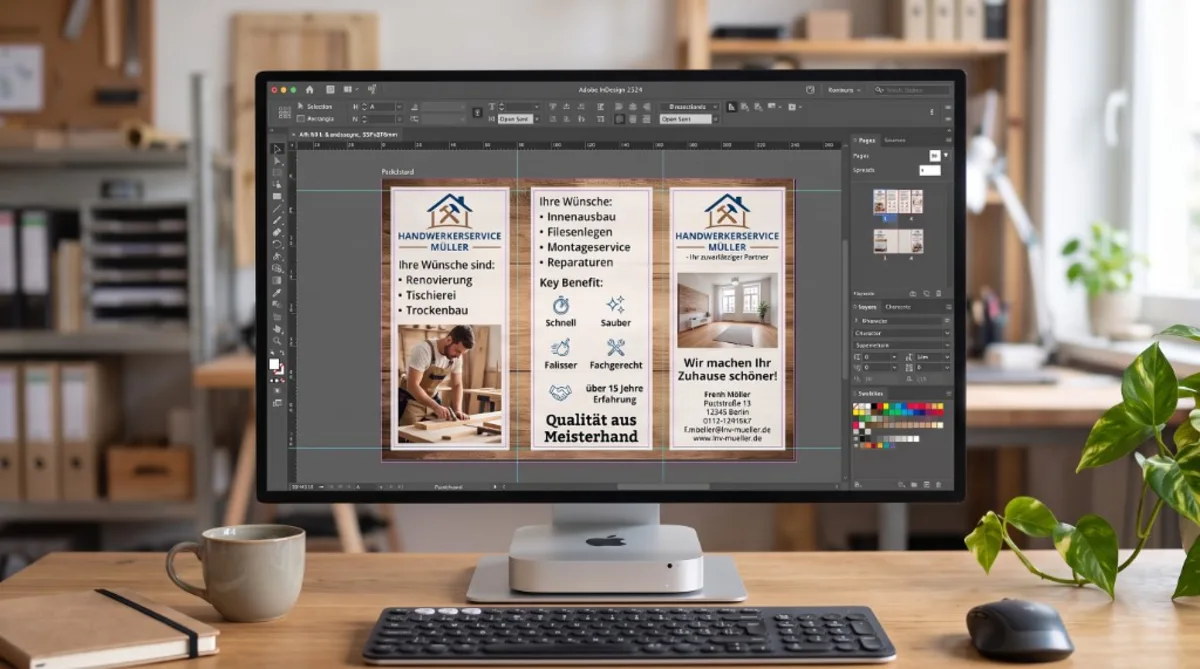Viewport: 1200px width, 669px height.
Task: Select the Direct Selection tool
Action: pos(277,160)
